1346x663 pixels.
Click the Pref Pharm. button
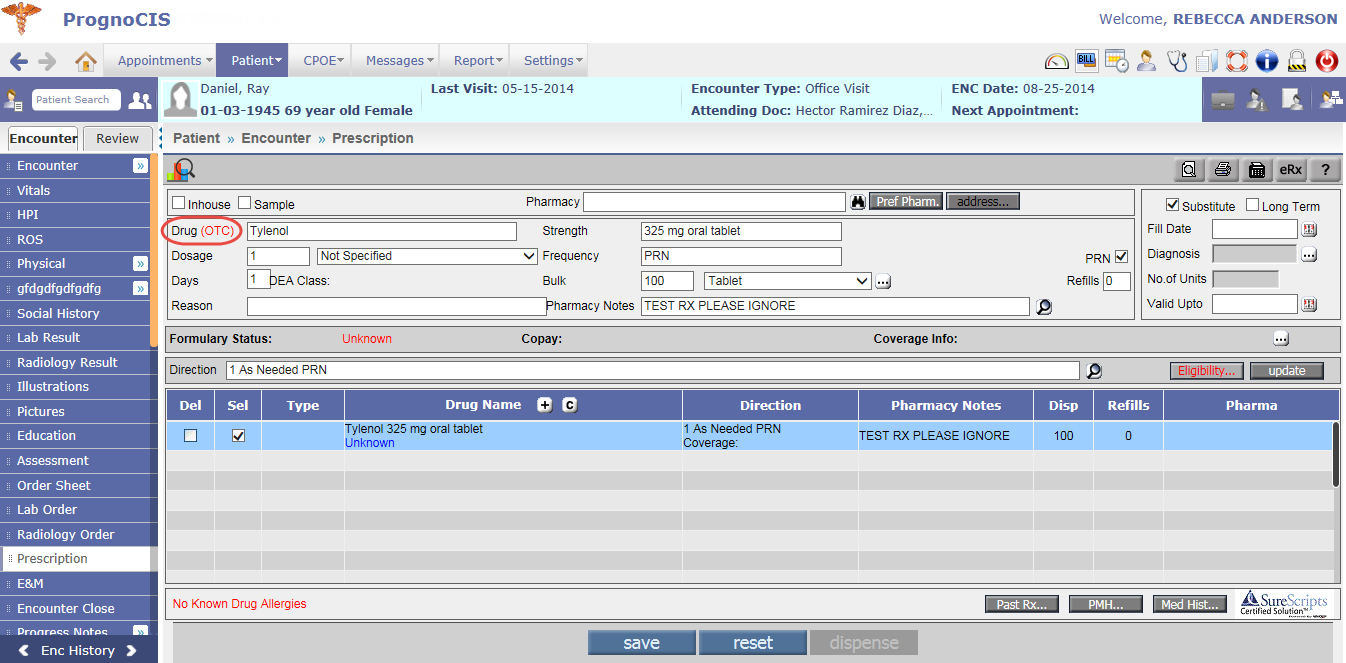[x=906, y=202]
